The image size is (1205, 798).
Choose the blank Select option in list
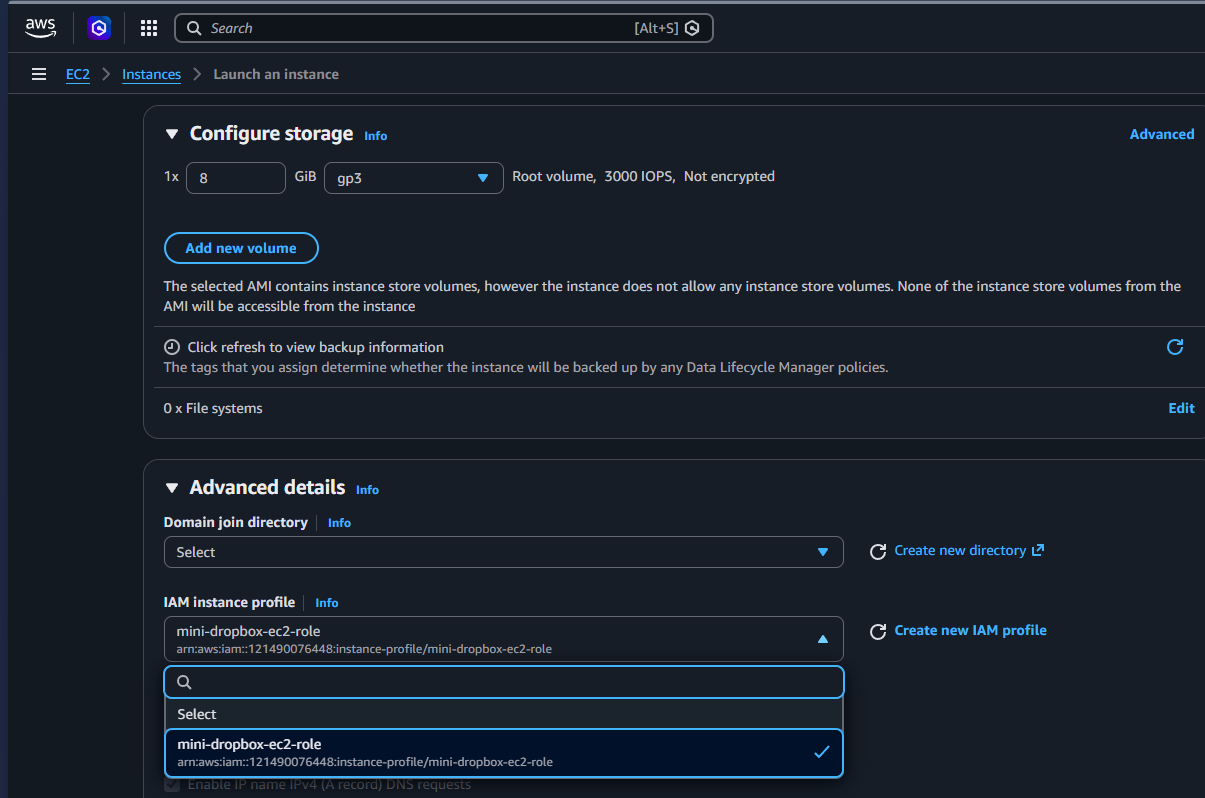503,714
